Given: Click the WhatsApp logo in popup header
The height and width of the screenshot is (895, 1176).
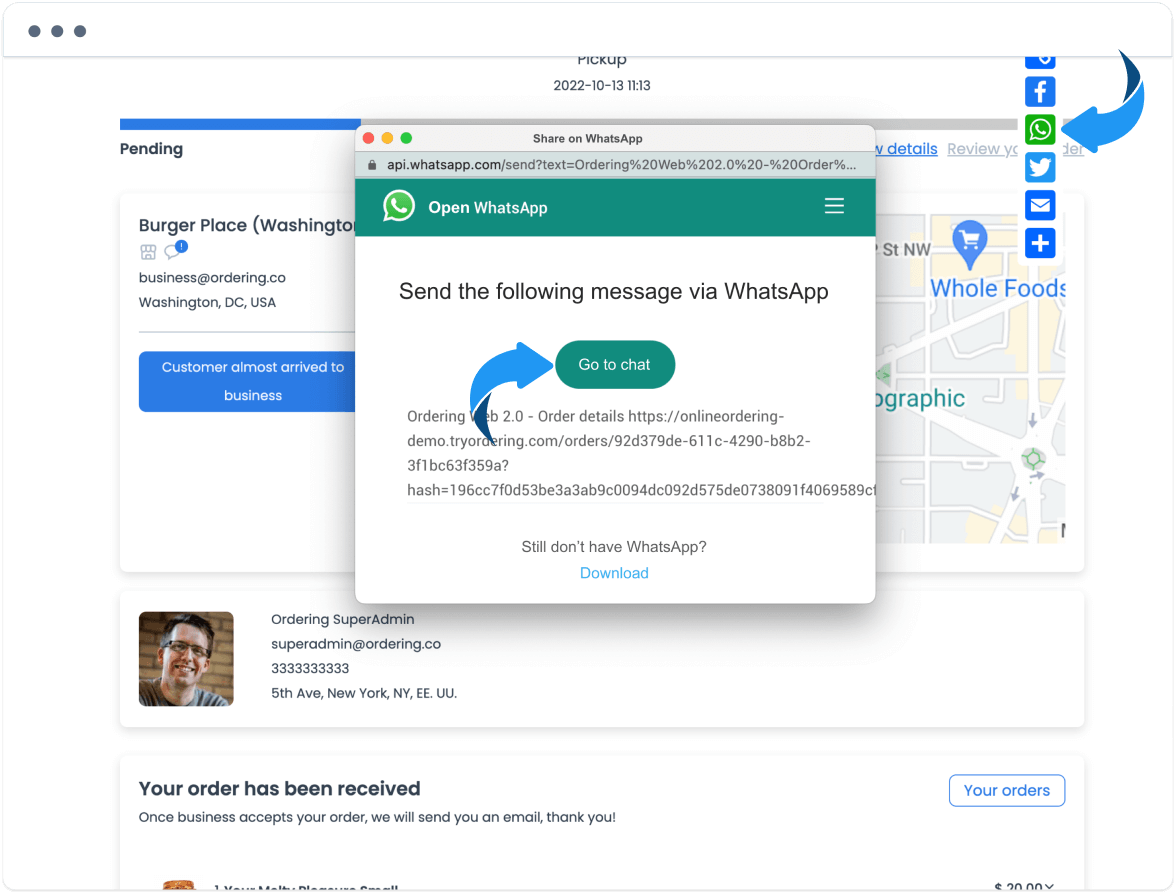Looking at the screenshot, I should (x=399, y=206).
